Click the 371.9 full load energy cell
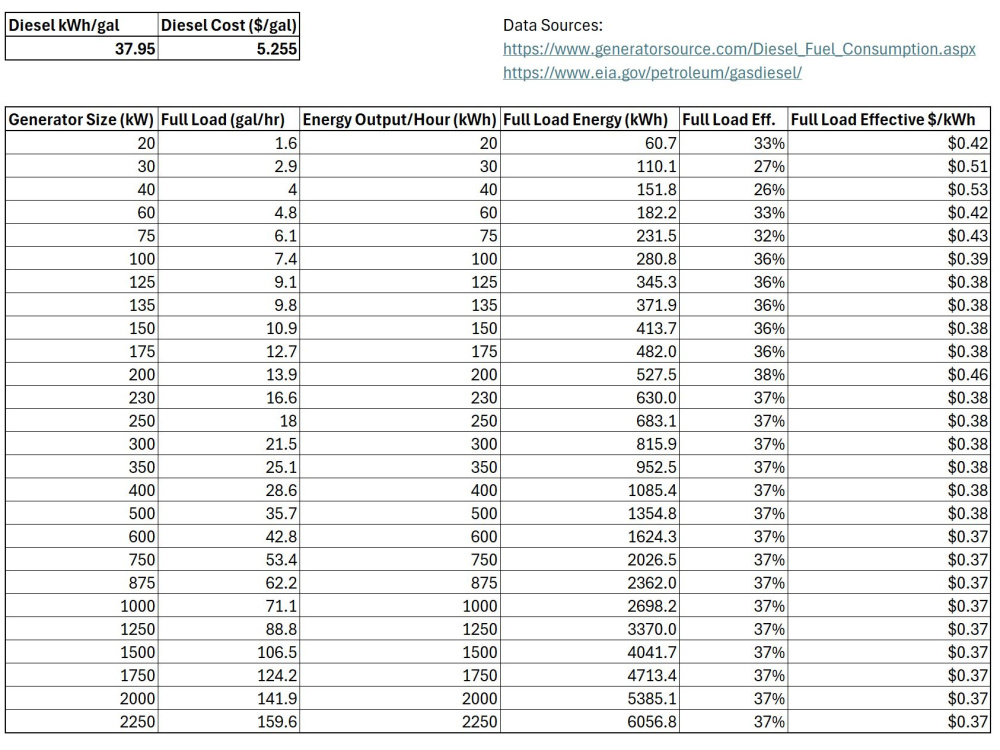This screenshot has width=1000, height=750. (590, 304)
